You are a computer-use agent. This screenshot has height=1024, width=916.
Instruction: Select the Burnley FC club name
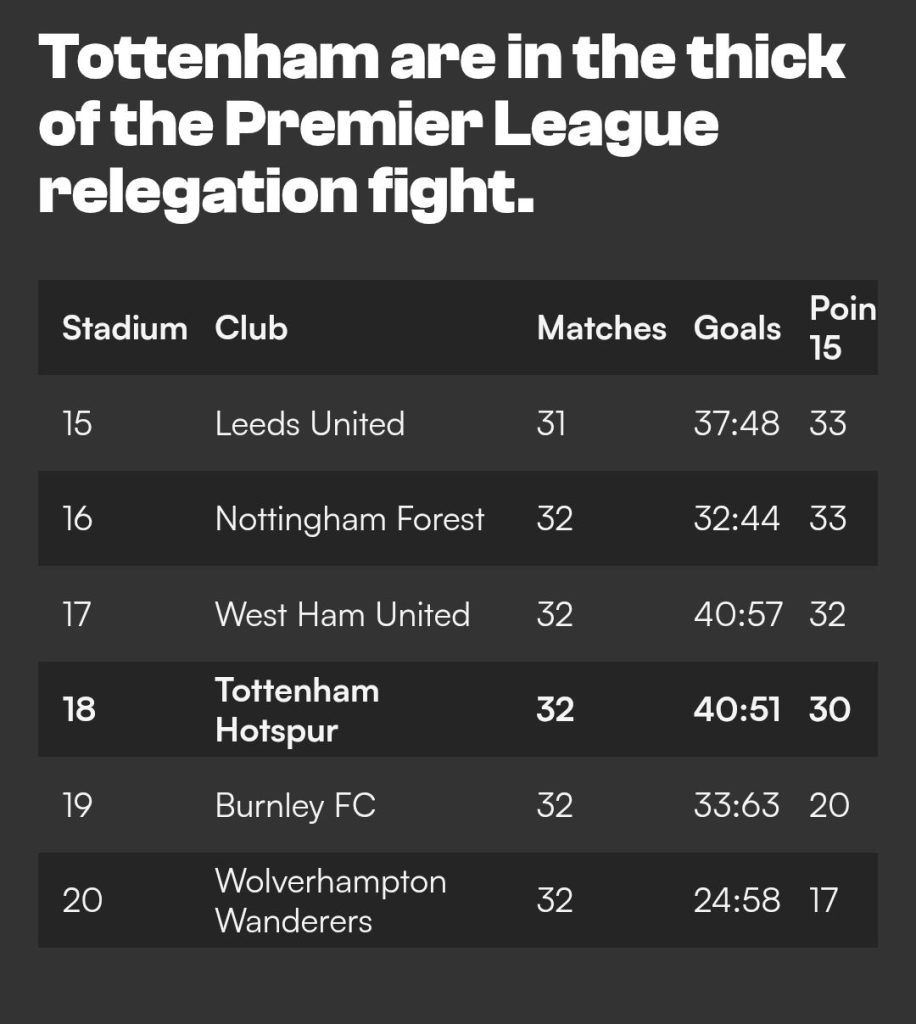coord(295,805)
